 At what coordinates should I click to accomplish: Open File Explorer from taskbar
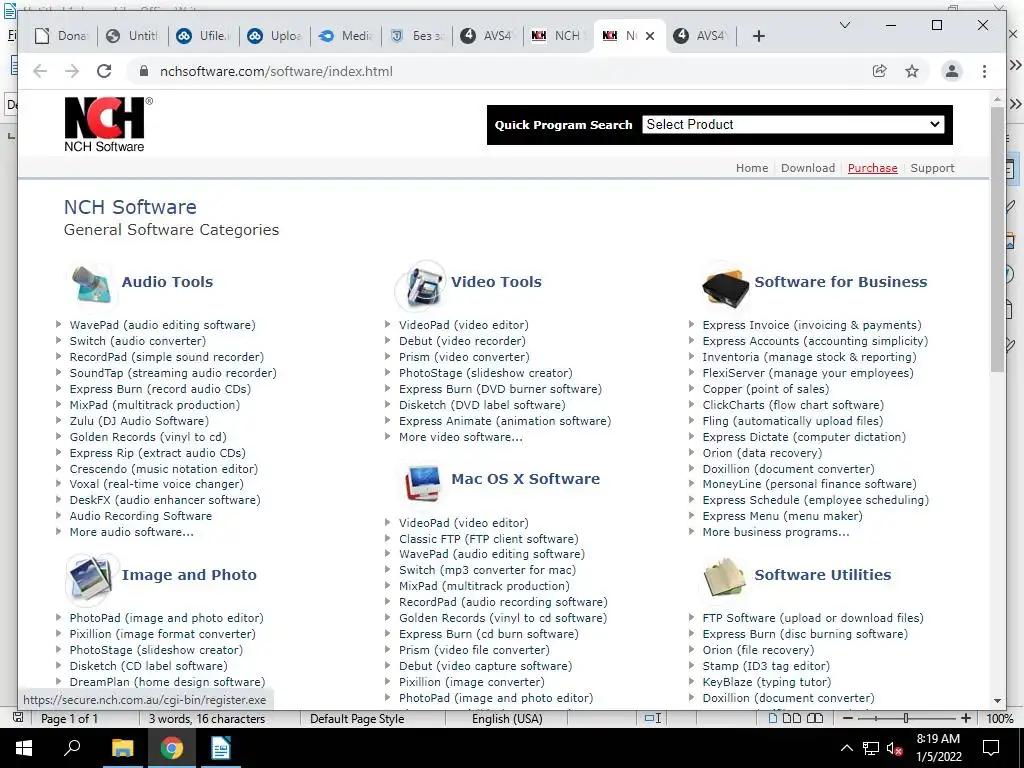click(x=121, y=748)
